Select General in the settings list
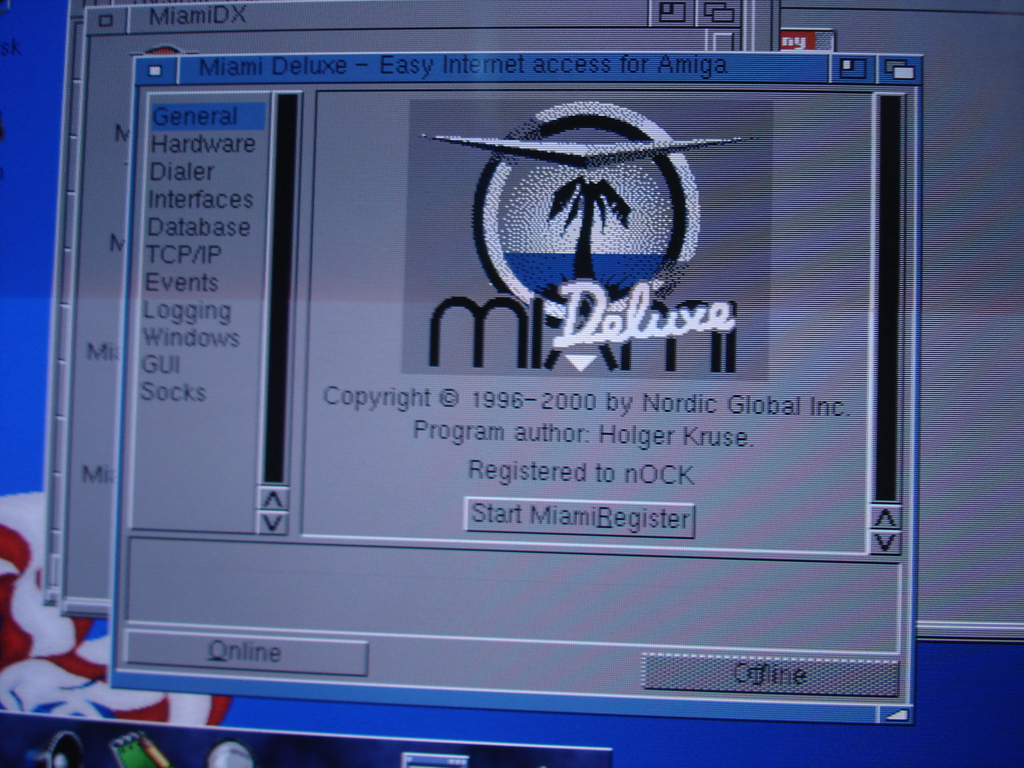Image resolution: width=1024 pixels, height=768 pixels. 208,116
